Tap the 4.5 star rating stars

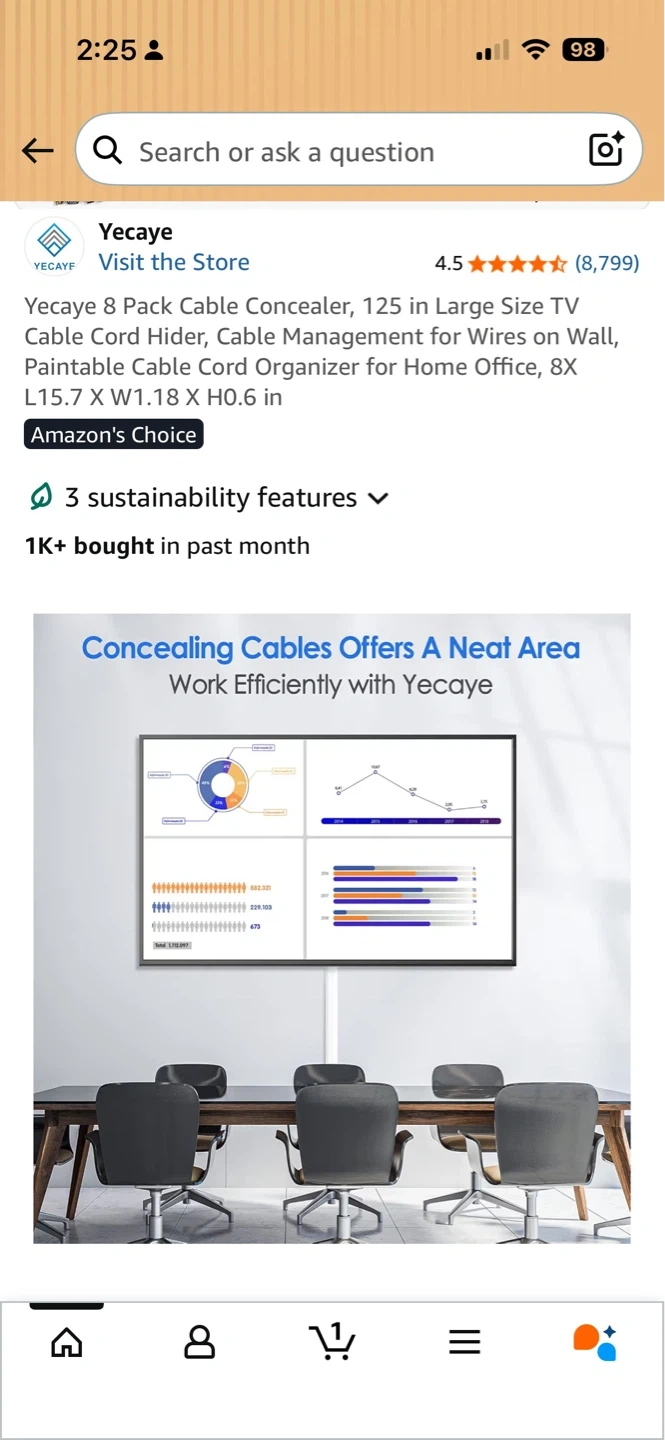[517, 264]
